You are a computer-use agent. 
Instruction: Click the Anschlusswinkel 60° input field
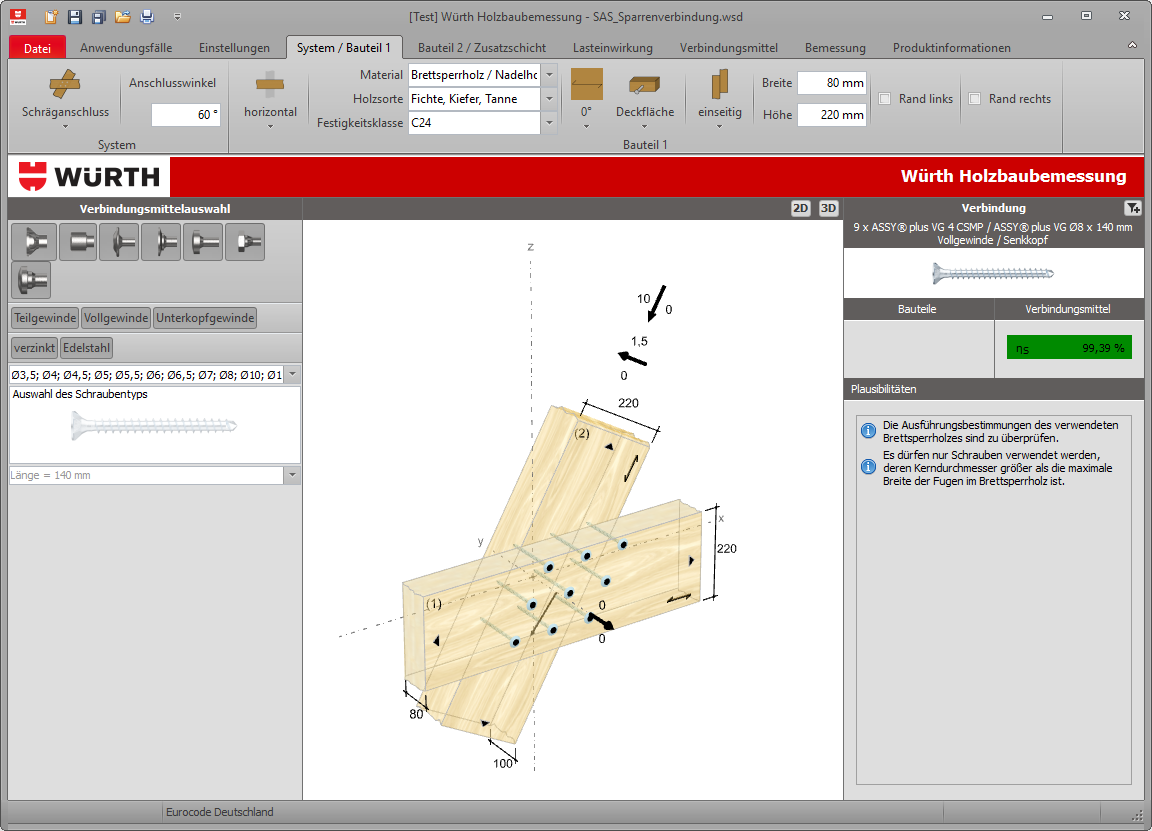pos(186,115)
